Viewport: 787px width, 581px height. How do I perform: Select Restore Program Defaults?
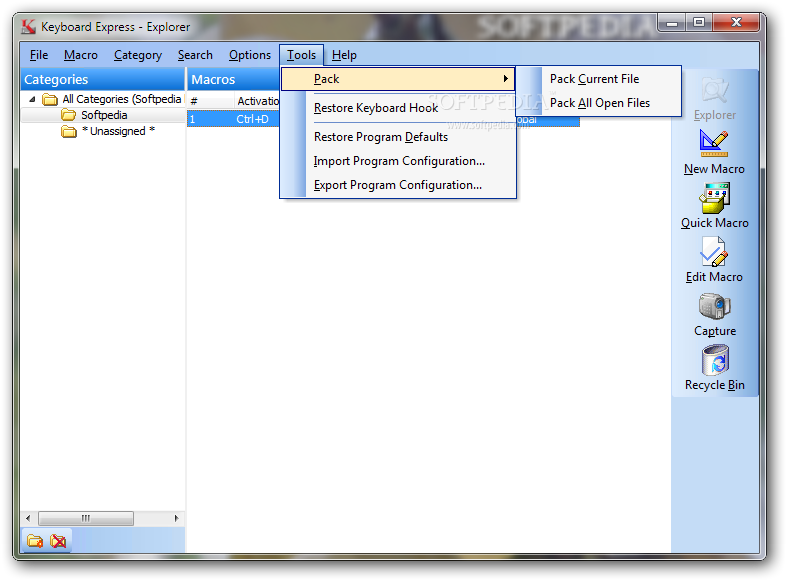[x=398, y=137]
